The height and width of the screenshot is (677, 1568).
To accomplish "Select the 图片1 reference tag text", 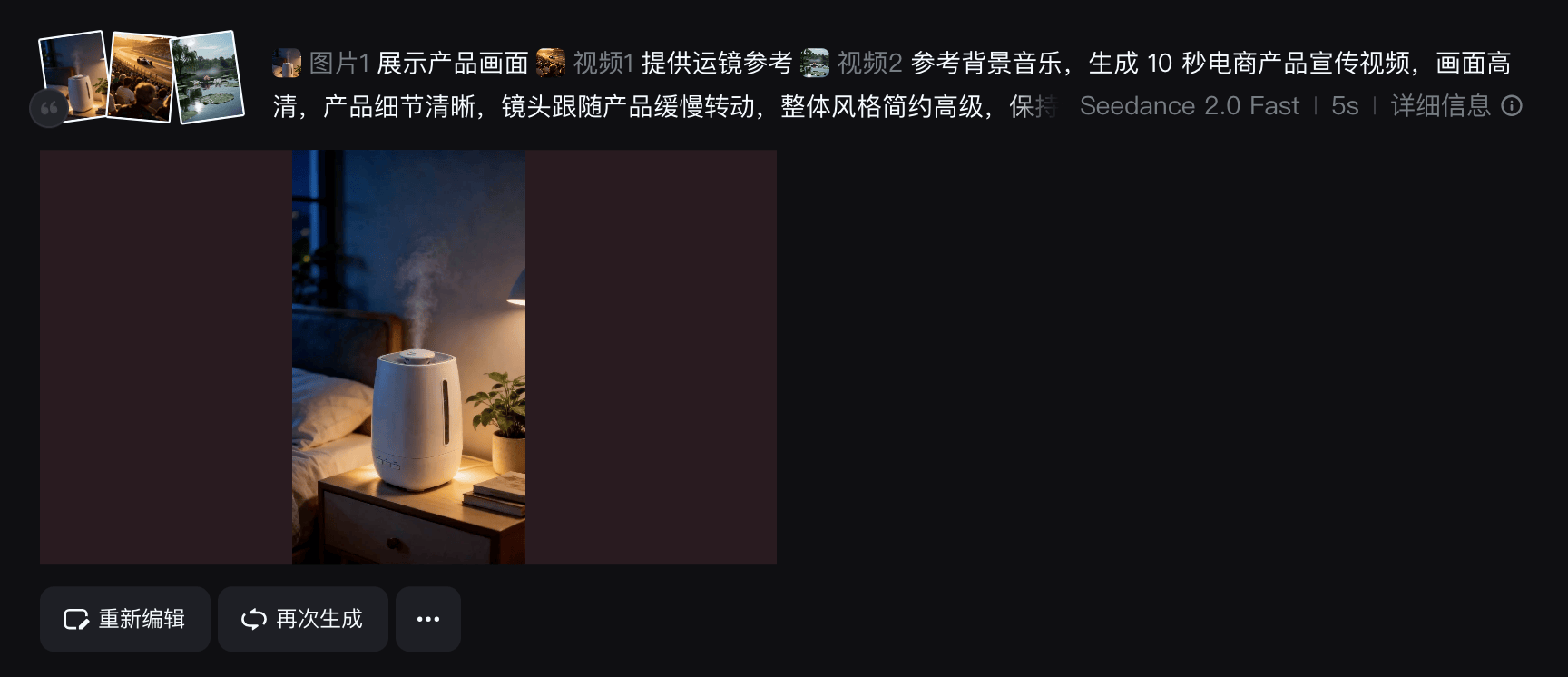I will [x=339, y=63].
